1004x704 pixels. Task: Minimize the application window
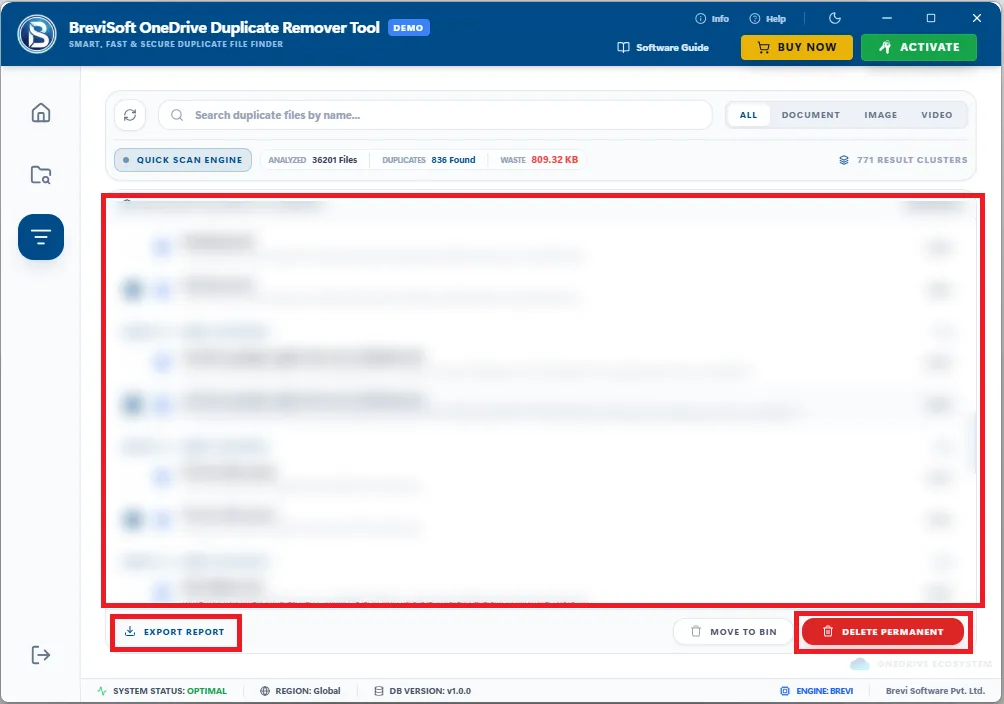coord(887,18)
